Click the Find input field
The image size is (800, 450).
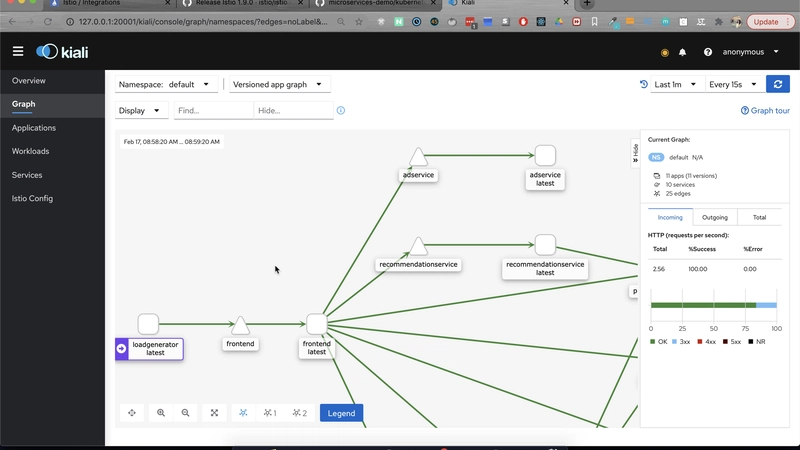coord(213,111)
